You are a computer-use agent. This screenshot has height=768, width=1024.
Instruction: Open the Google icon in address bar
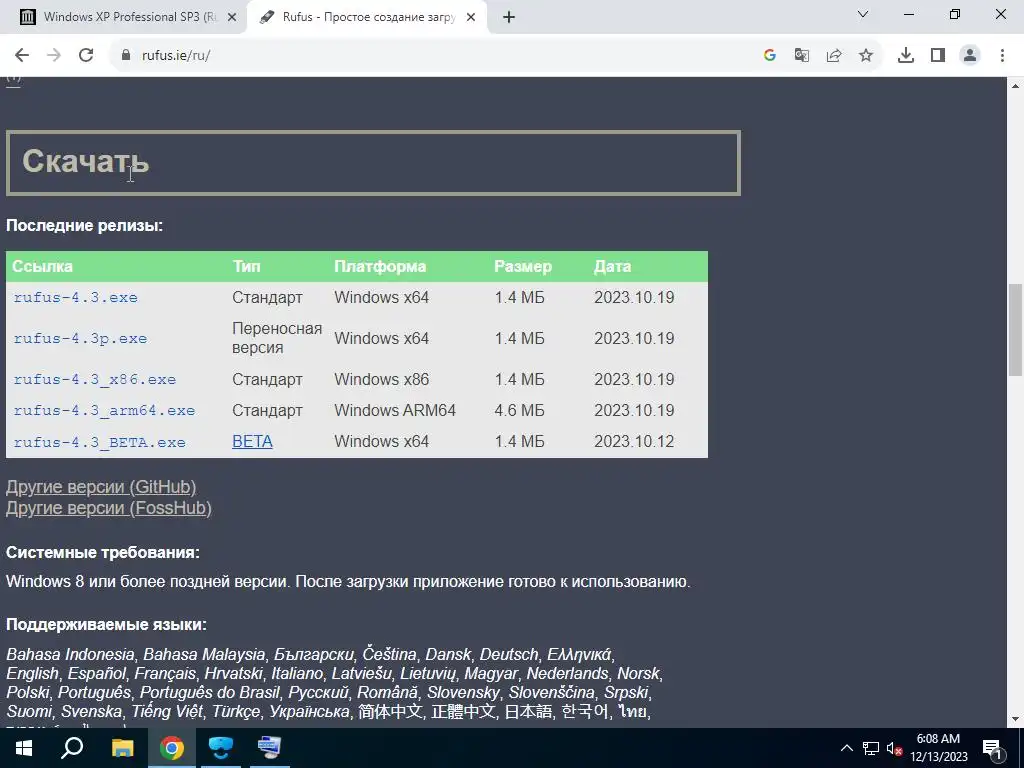pos(769,55)
